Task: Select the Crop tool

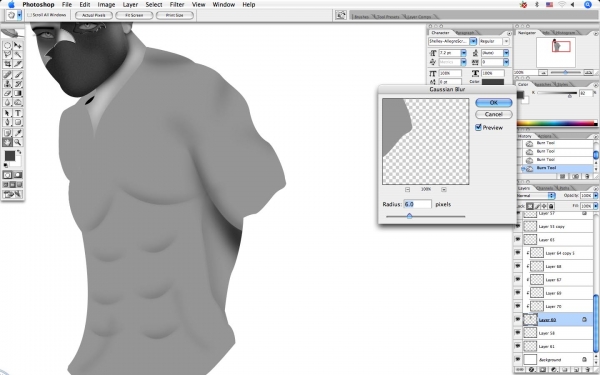Action: point(7,64)
